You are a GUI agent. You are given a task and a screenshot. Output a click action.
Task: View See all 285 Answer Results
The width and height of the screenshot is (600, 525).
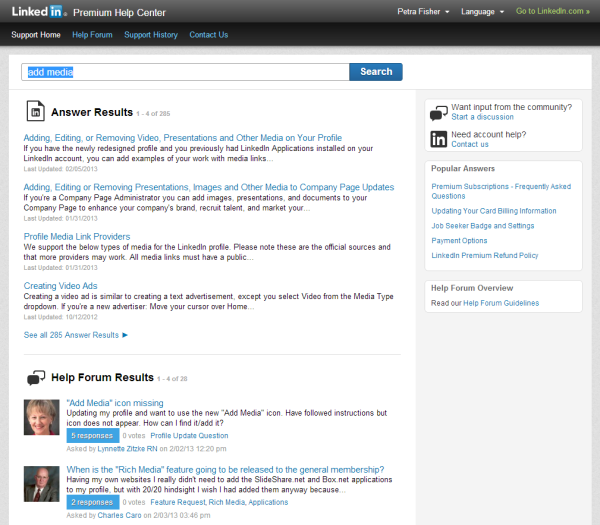click(x=71, y=335)
